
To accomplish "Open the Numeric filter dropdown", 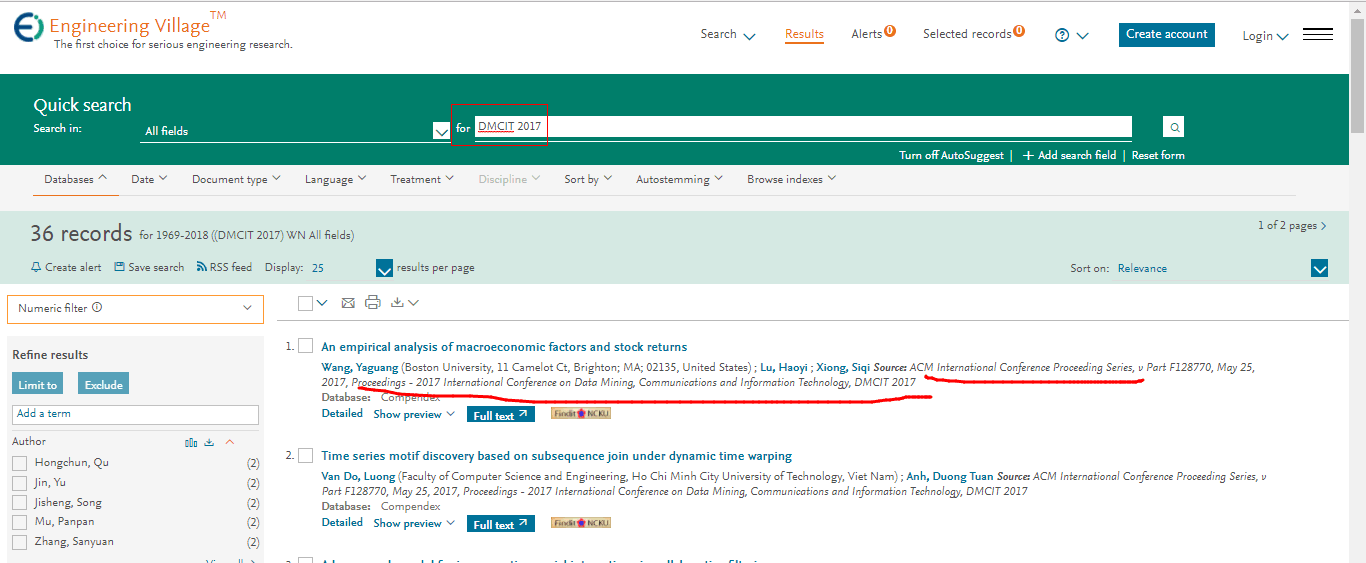I will point(135,309).
